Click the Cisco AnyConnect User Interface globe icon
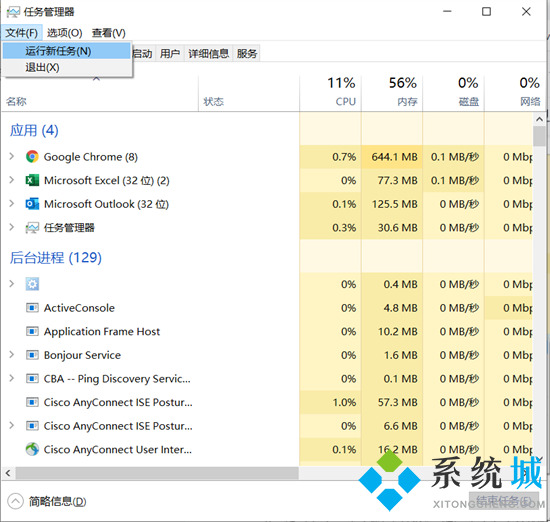550x522 pixels. point(32,449)
